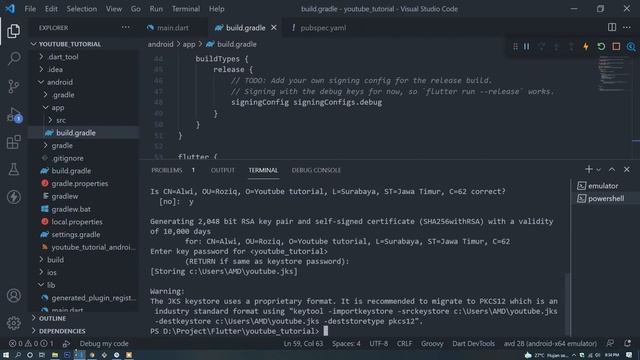This screenshot has height=360, width=640.
Task: Open the Run and Debug view
Action: 13,115
